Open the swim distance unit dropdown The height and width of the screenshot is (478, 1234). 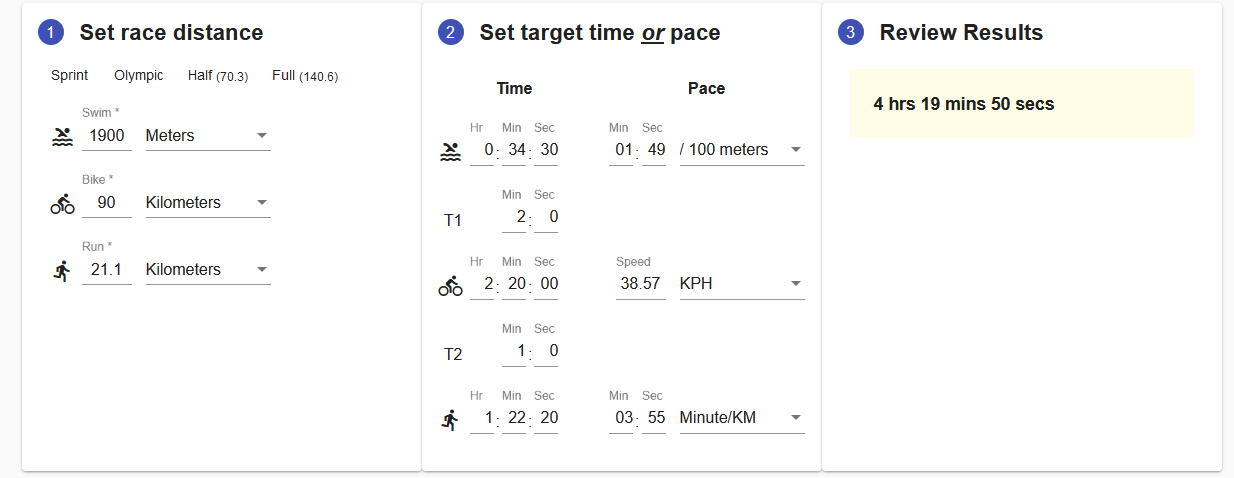[x=207, y=136]
